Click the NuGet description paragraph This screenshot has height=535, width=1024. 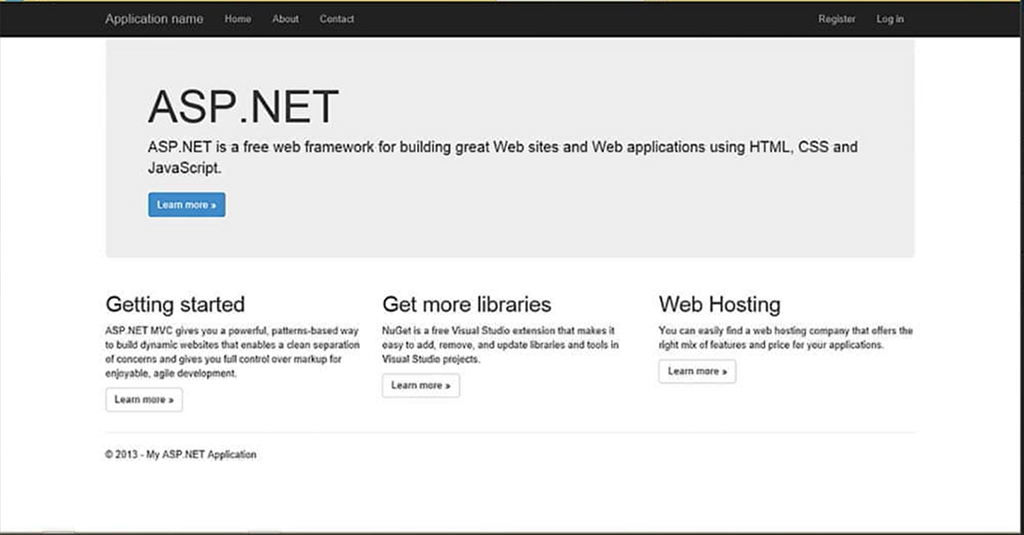click(x=500, y=345)
